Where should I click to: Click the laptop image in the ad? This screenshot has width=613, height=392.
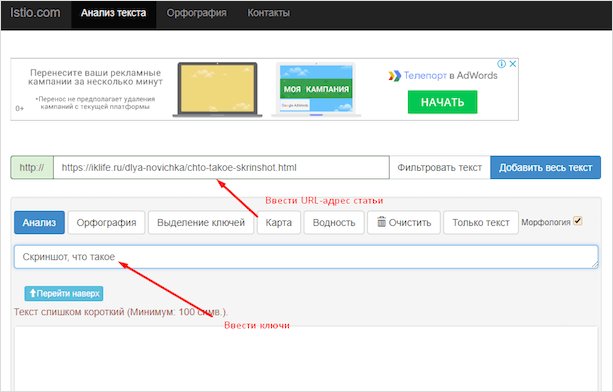pyautogui.click(x=217, y=89)
